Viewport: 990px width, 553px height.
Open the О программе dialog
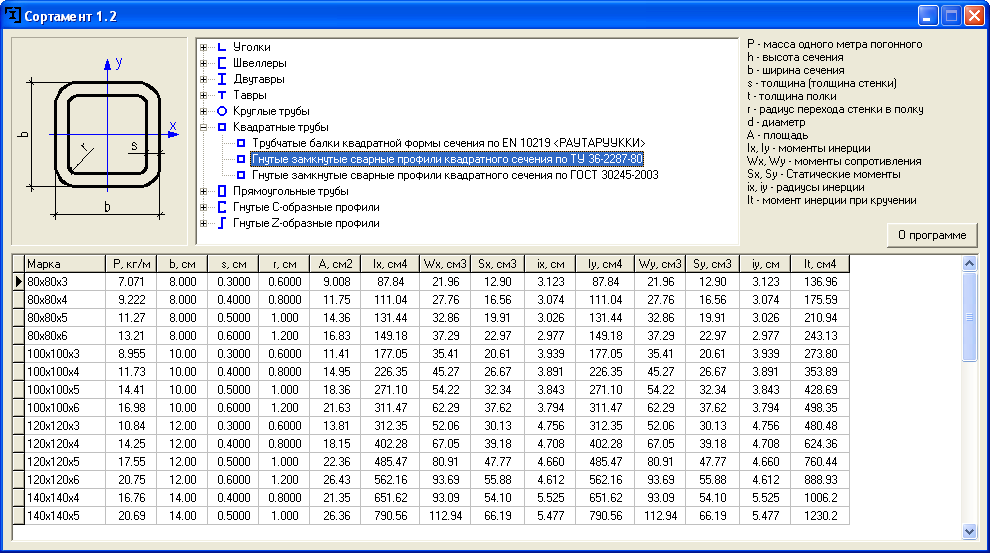point(932,235)
